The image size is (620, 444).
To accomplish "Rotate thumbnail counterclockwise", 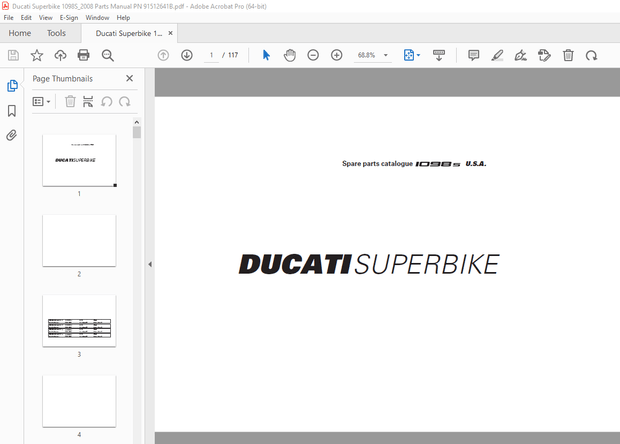I will click(x=106, y=102).
